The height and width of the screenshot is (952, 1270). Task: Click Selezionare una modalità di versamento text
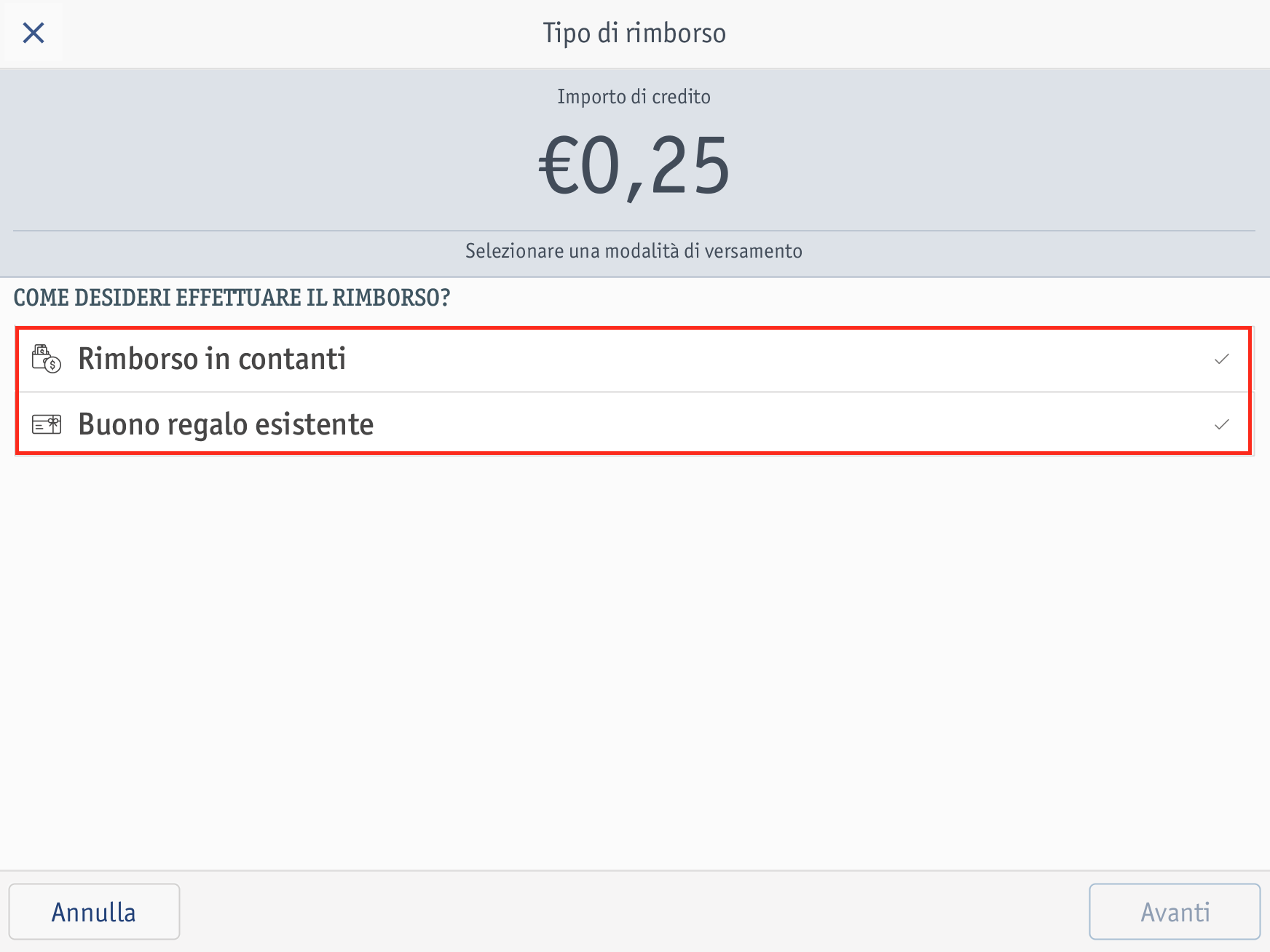point(634,251)
